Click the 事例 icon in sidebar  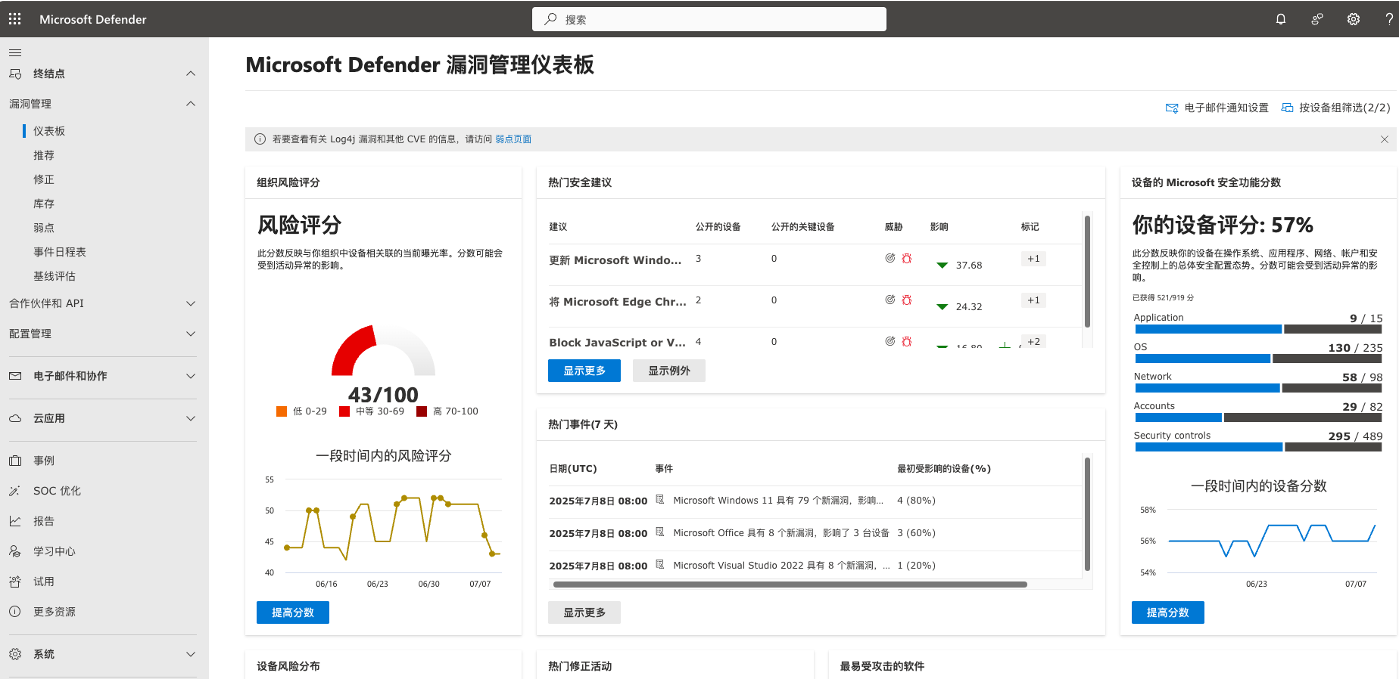(15, 461)
